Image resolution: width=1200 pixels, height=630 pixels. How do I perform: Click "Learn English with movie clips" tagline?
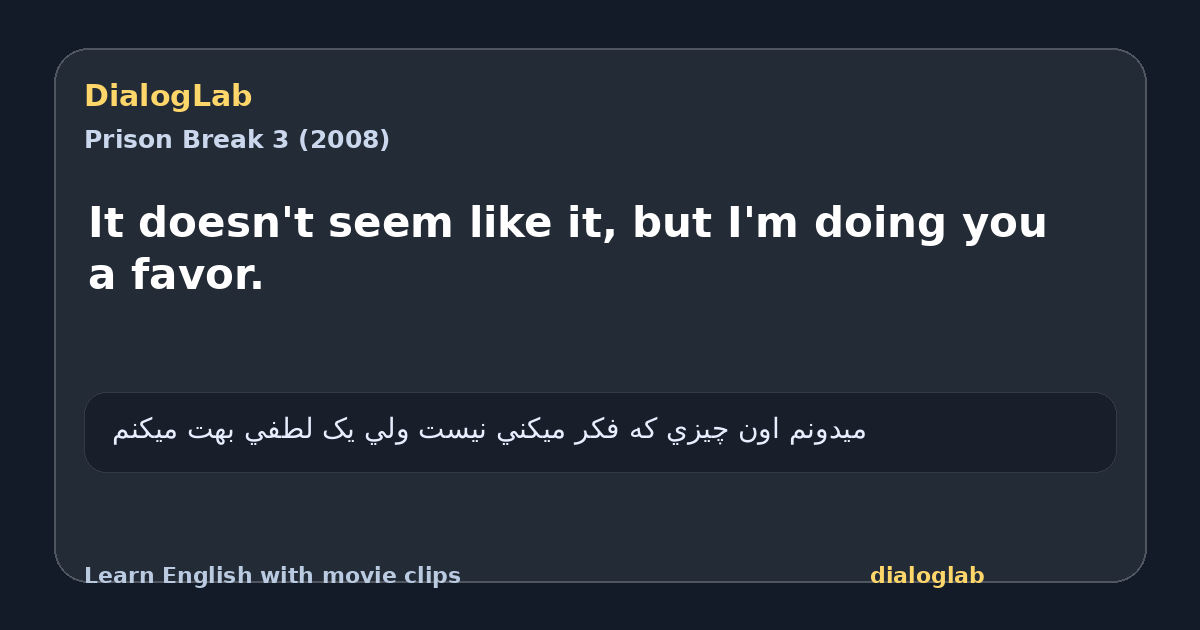pyautogui.click(x=272, y=576)
